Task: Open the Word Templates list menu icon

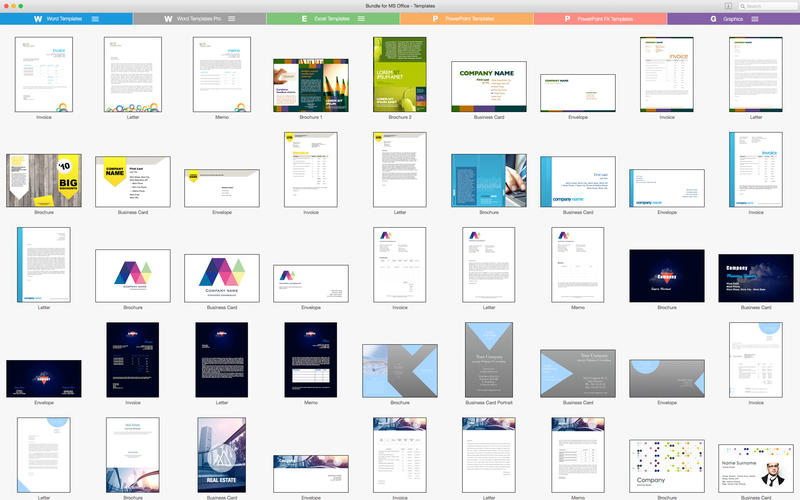Action: click(95, 19)
